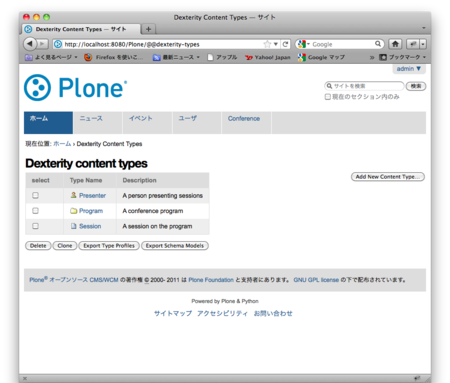Open the admin user dropdown

pos(409,69)
